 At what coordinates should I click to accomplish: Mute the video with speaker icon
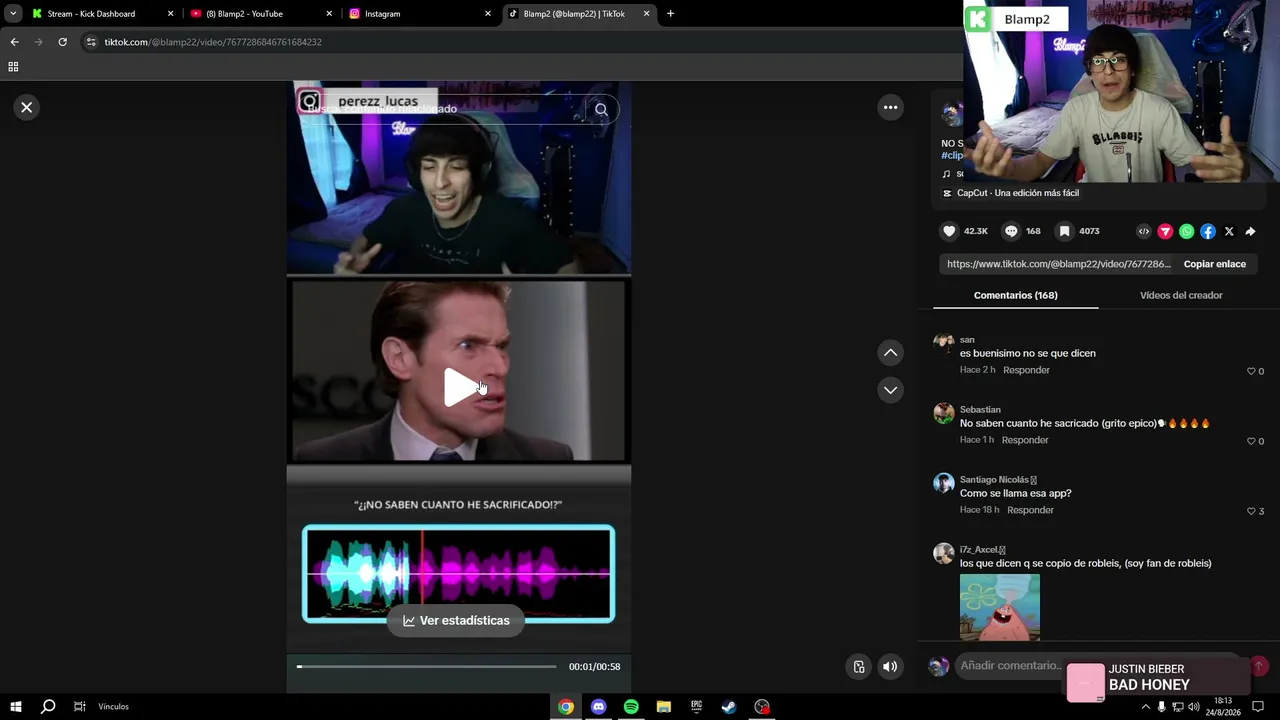890,667
